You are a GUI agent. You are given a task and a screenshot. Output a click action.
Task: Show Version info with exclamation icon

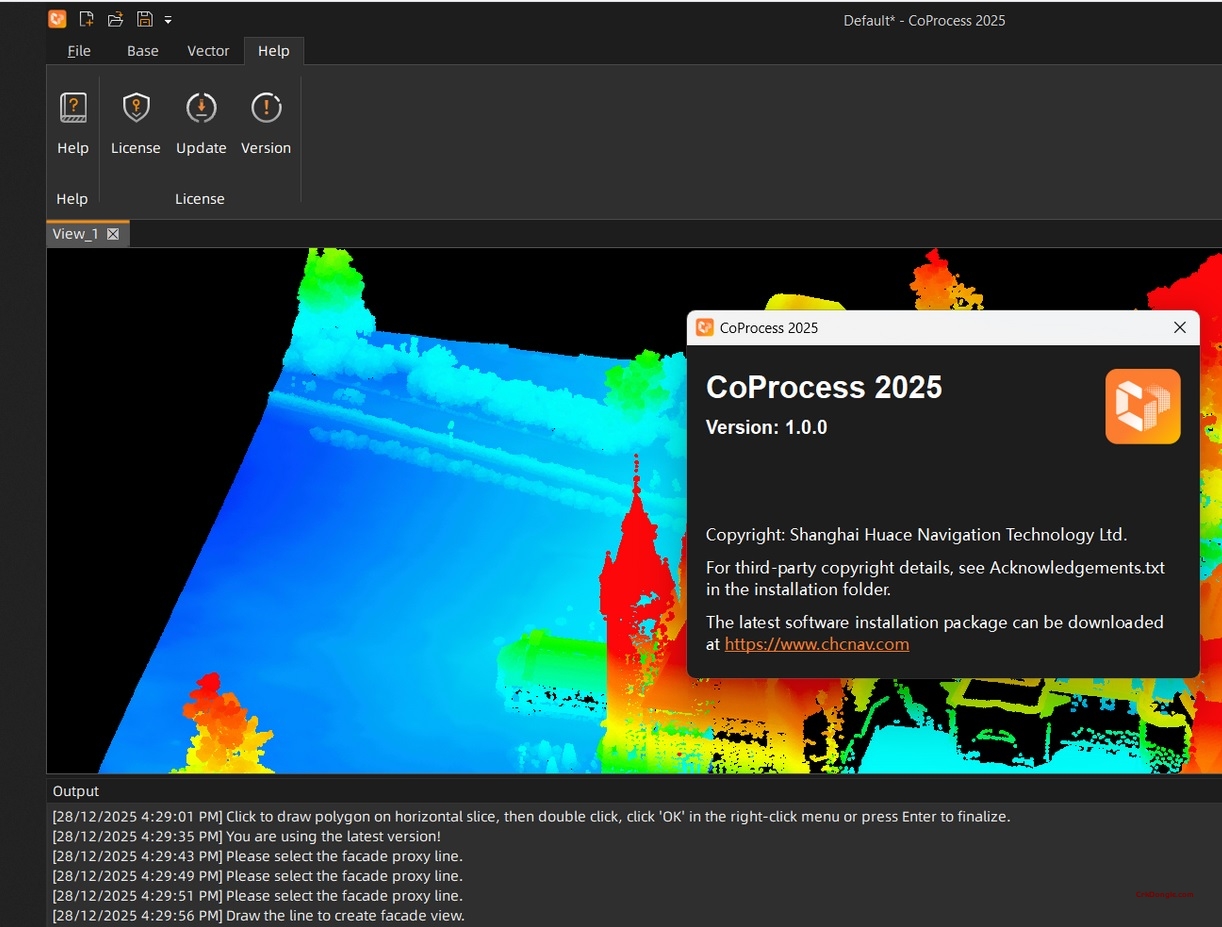tap(266, 107)
